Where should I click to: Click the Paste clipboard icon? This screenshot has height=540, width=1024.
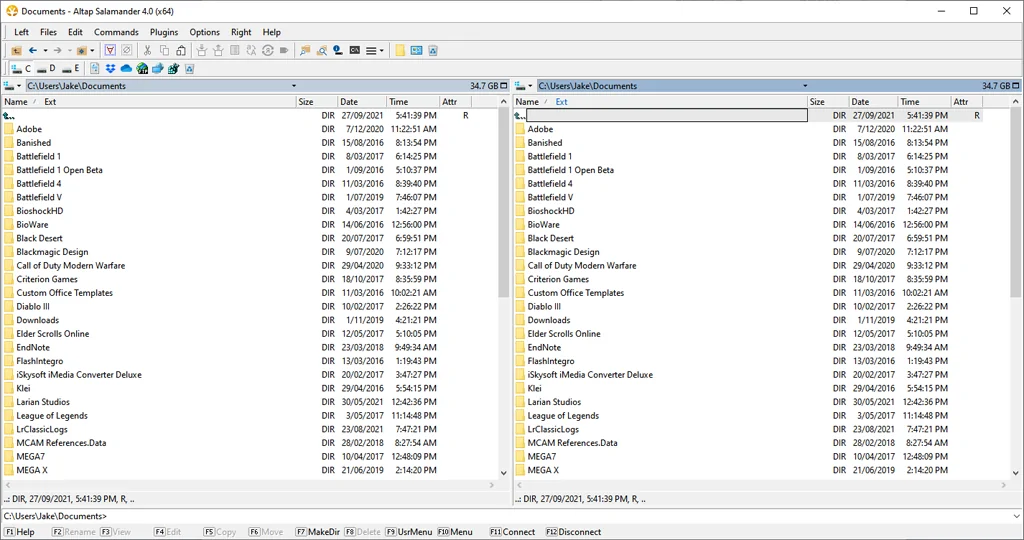point(181,50)
